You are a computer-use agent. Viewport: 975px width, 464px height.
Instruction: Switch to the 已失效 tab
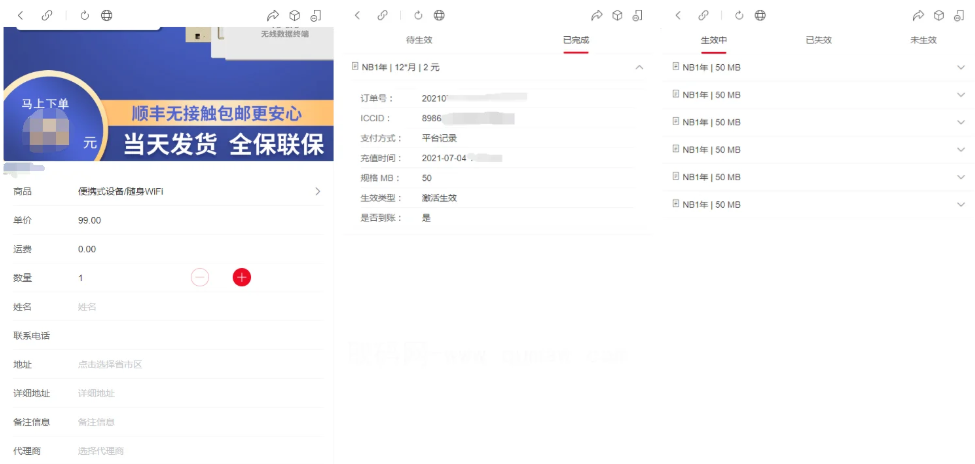pos(819,40)
